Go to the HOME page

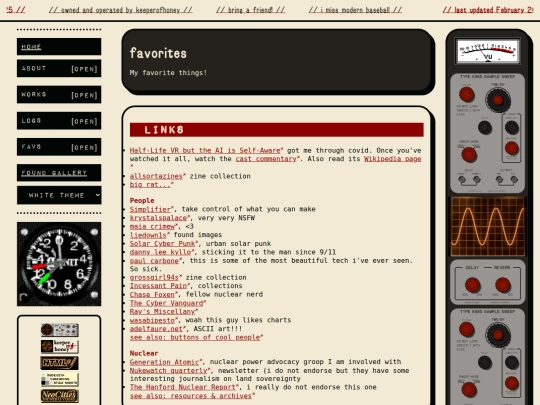point(59,47)
